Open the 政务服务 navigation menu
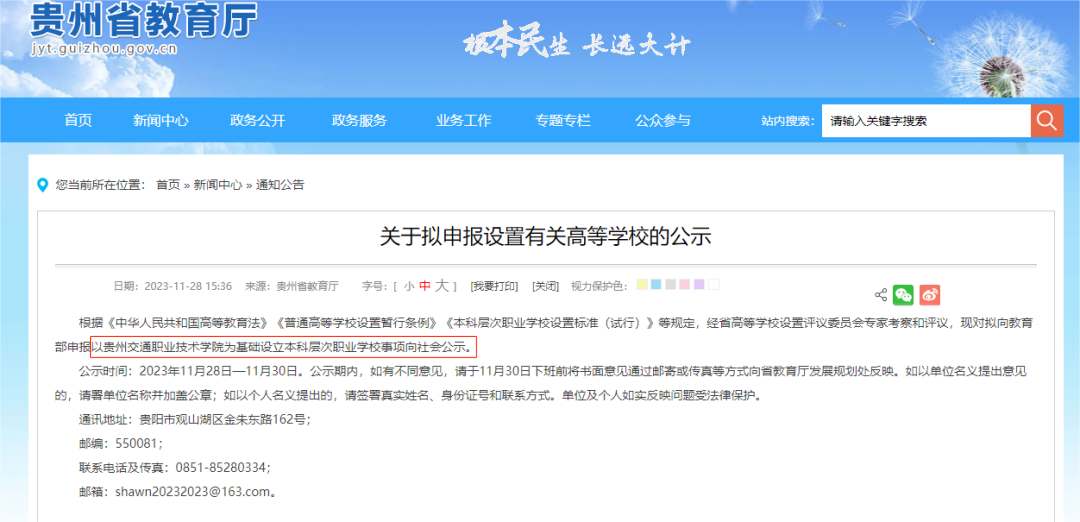Viewport: 1080px width, 522px height. point(359,121)
